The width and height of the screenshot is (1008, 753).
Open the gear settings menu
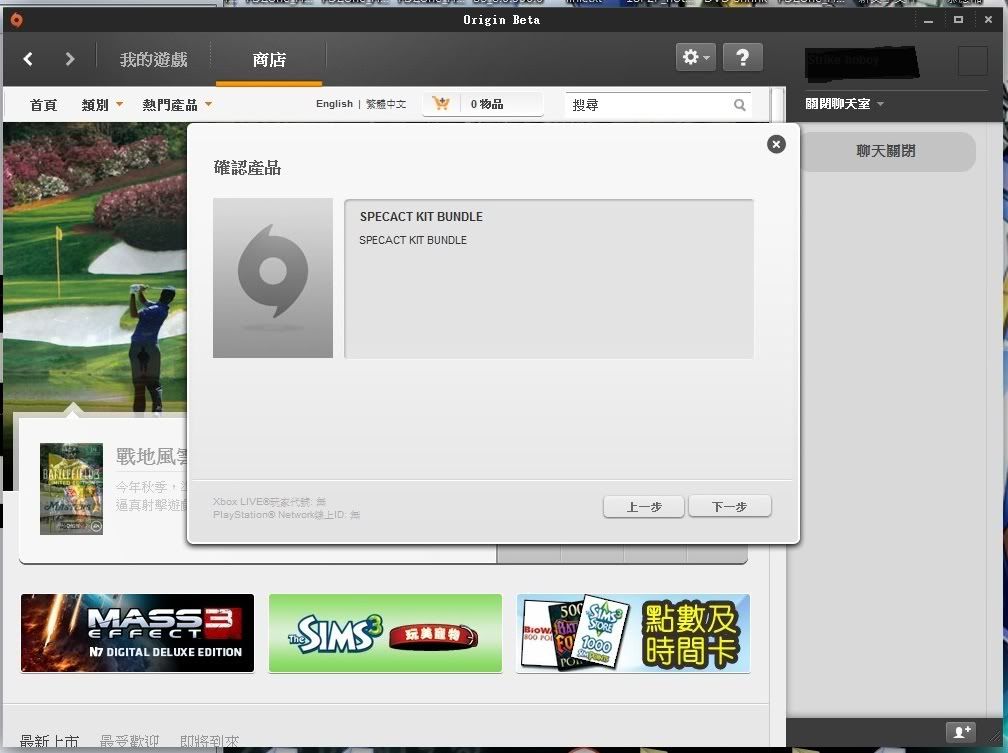(695, 58)
